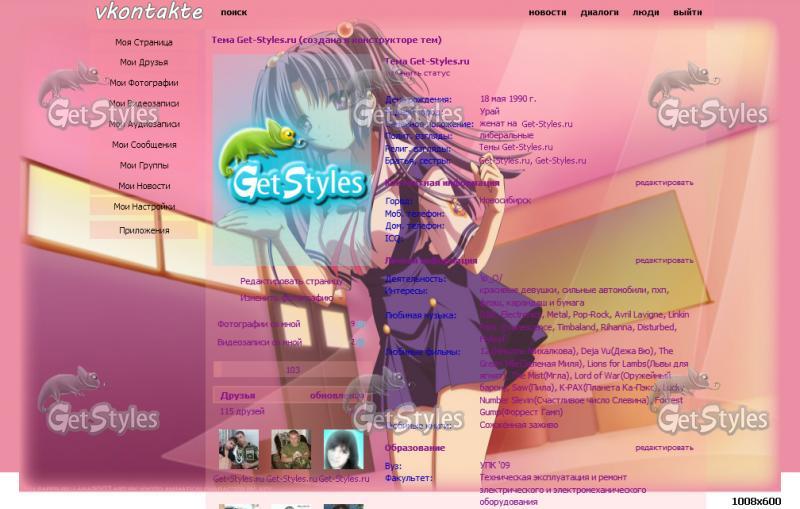Viewport: 800px width, 509px height.
Task: Click icon beside Фотографии со мной count
Action: (361, 324)
